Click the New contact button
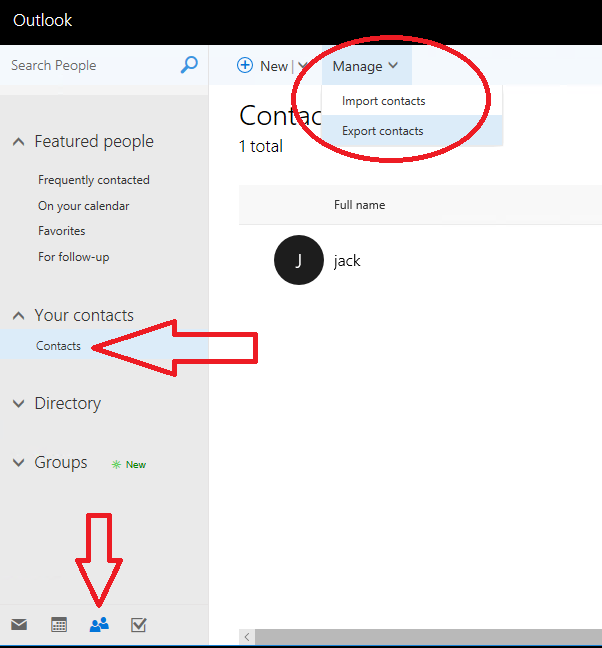Screen dimensions: 602x648 [x=262, y=66]
